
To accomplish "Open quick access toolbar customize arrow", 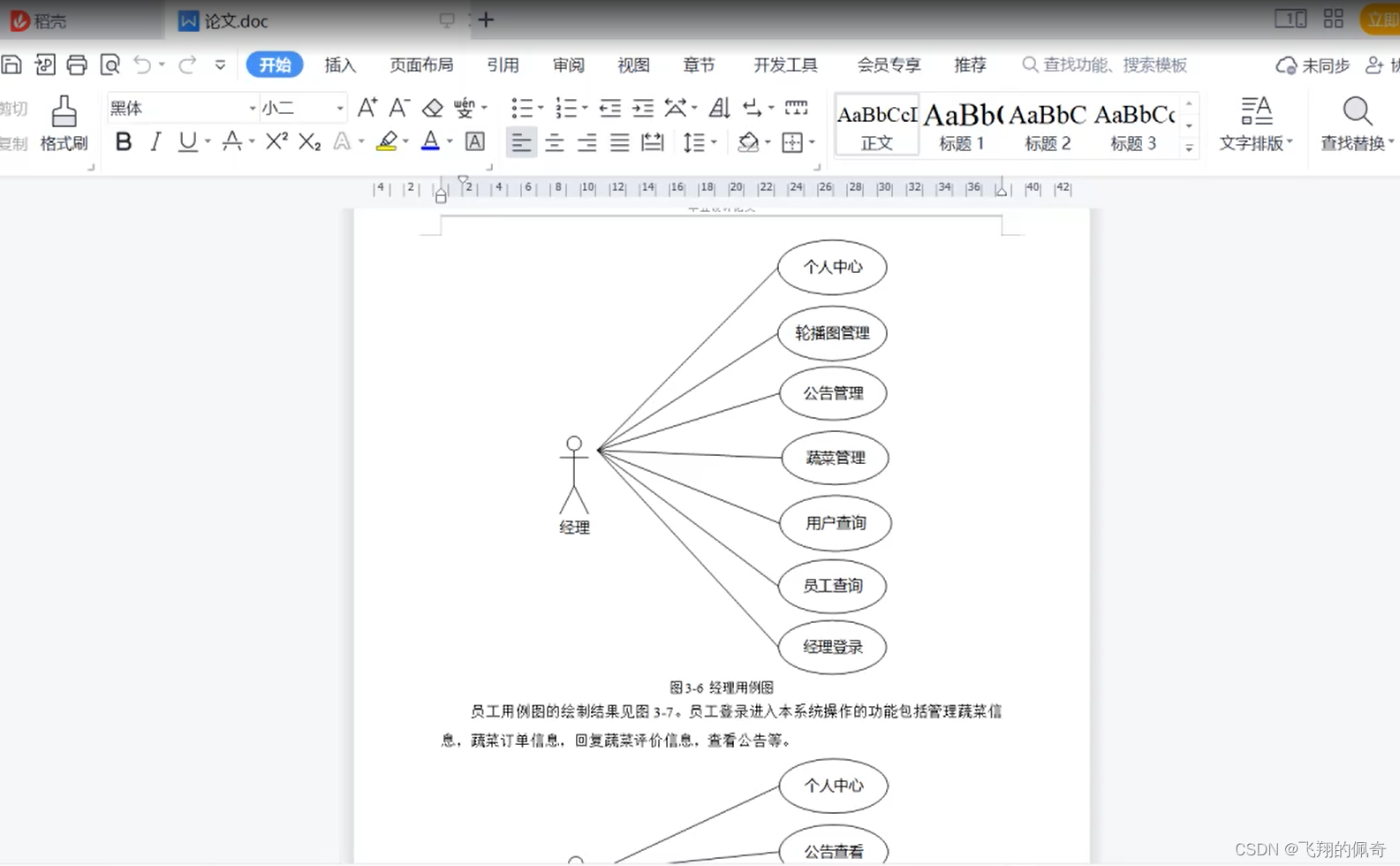I will (220, 65).
